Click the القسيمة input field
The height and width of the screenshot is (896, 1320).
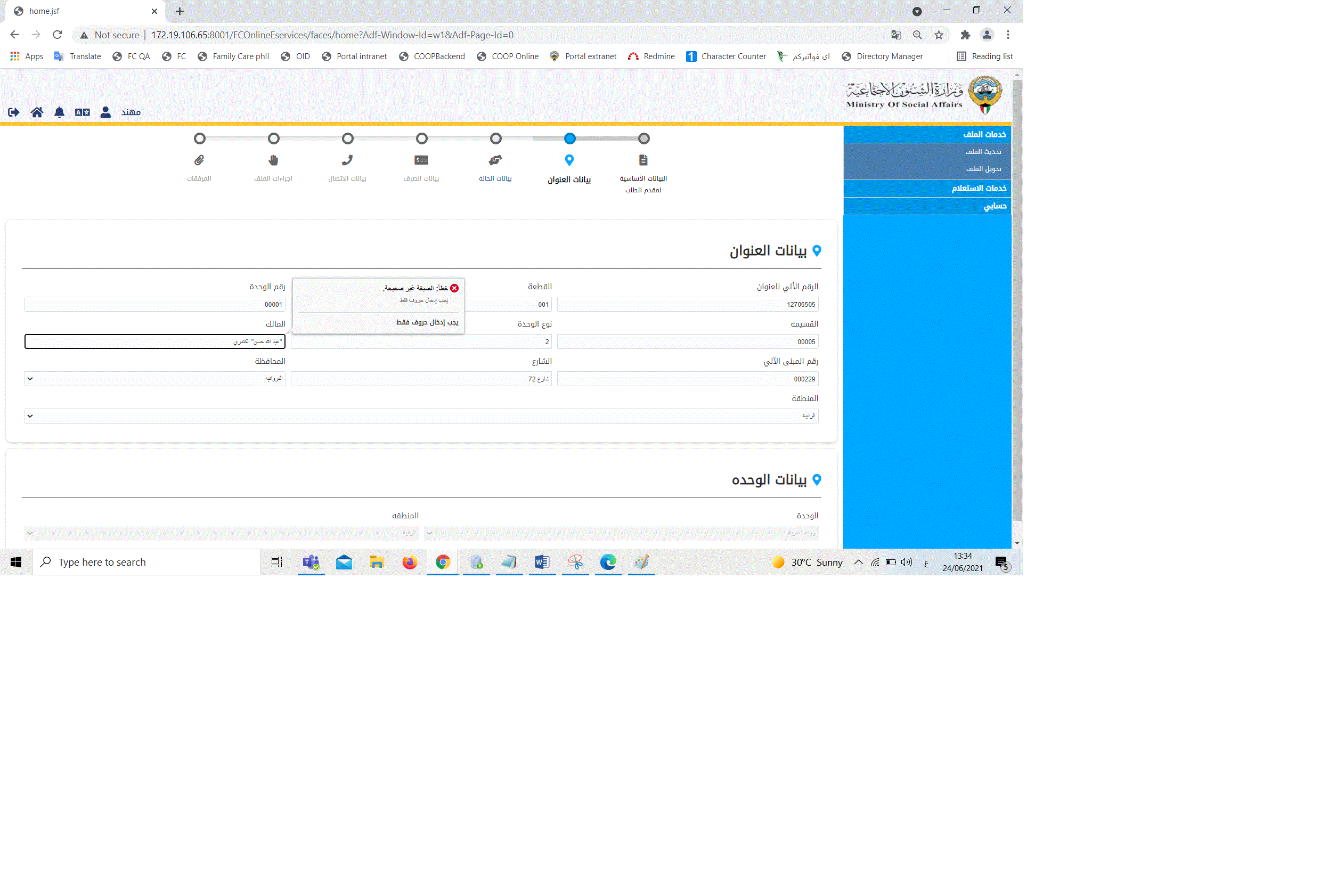tap(688, 342)
